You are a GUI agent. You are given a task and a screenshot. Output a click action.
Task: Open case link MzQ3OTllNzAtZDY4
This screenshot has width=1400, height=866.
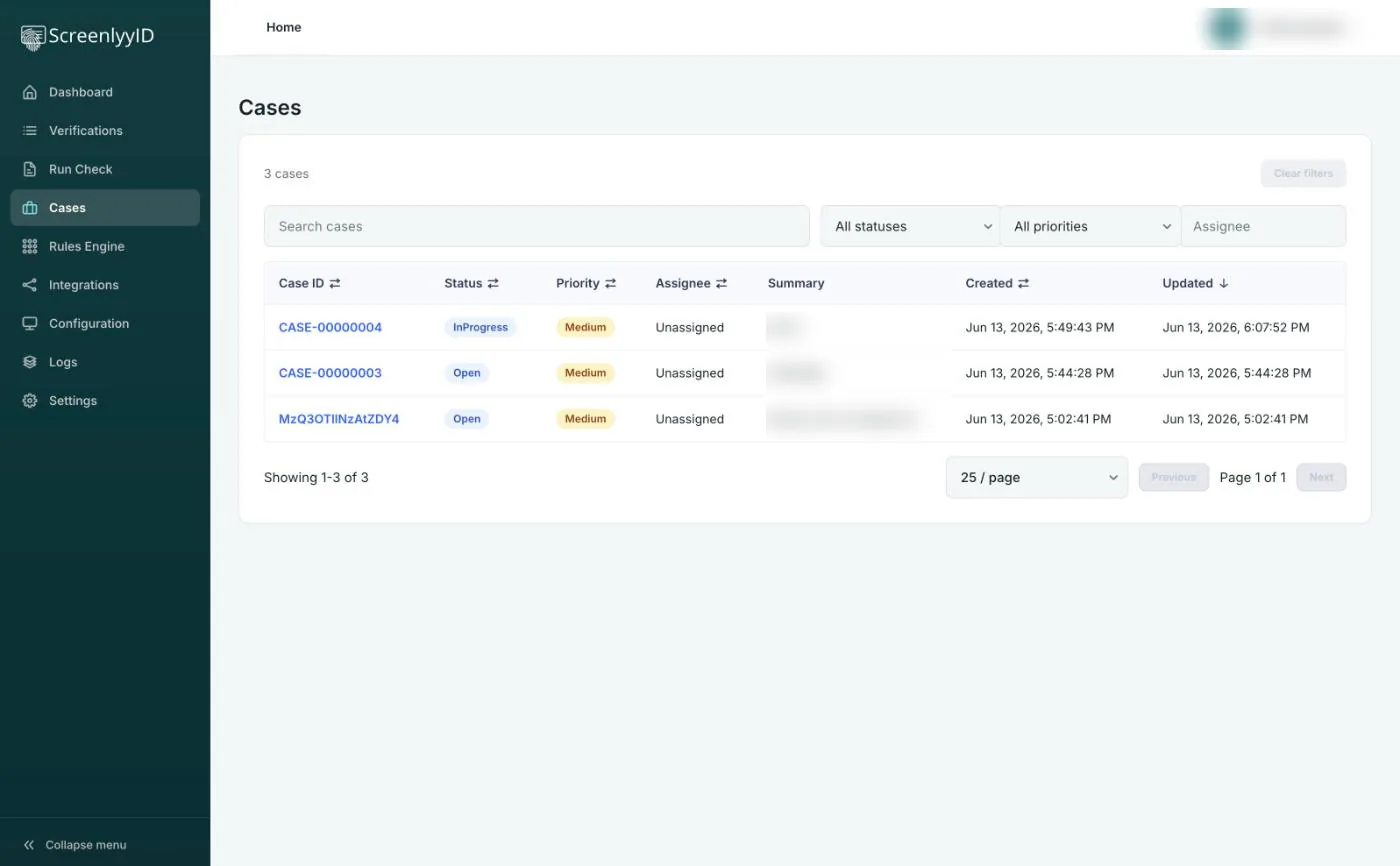339,419
